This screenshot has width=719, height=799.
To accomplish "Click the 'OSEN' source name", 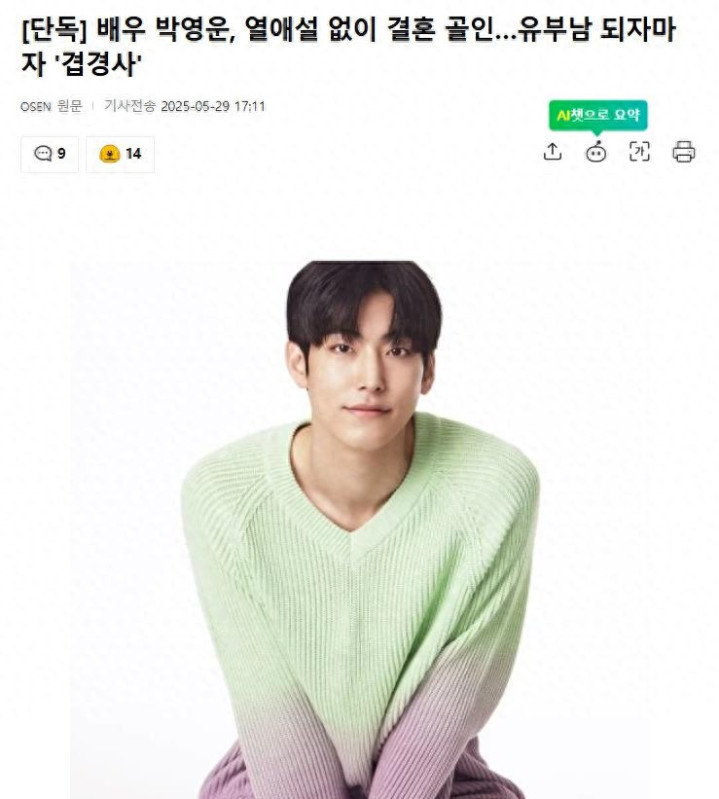I will [36, 106].
